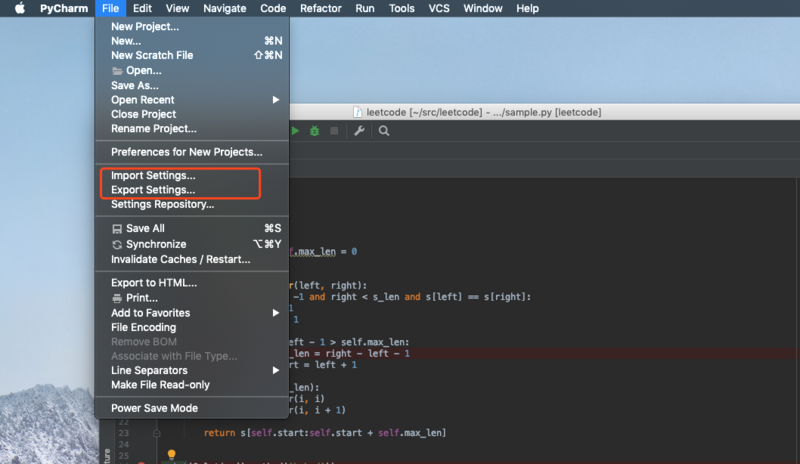Expand the Add to Favorites submenu arrow
The width and height of the screenshot is (800, 464).
tap(276, 313)
